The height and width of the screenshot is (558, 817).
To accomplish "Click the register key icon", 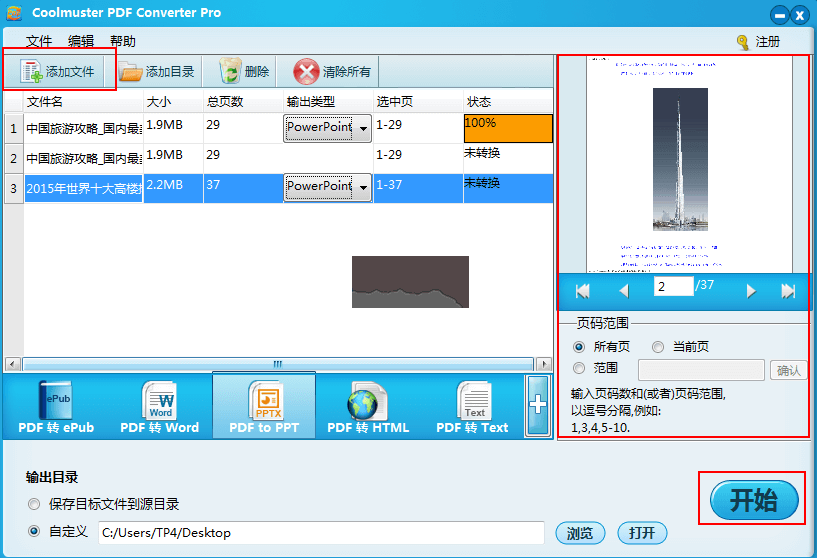I will [742, 42].
